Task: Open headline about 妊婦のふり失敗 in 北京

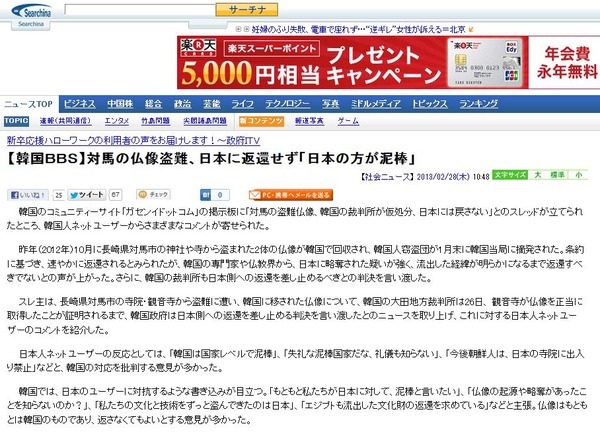Action: pos(359,29)
